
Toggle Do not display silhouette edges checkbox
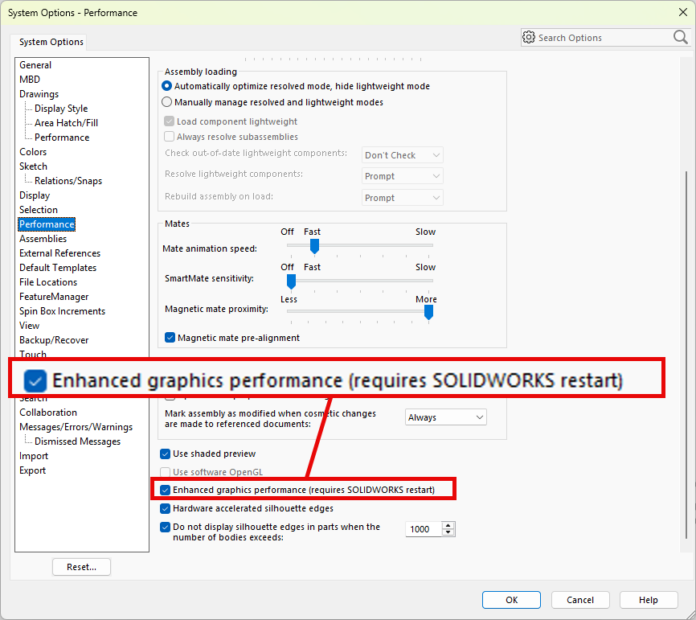(x=165, y=527)
